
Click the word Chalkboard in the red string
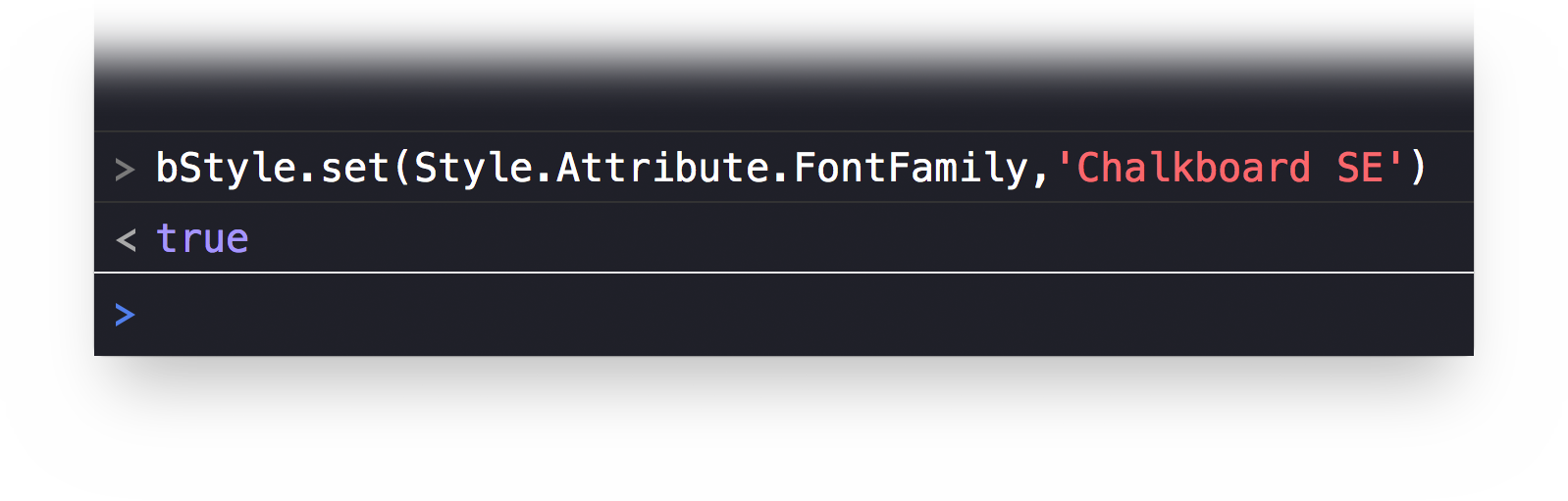[x=1193, y=169]
